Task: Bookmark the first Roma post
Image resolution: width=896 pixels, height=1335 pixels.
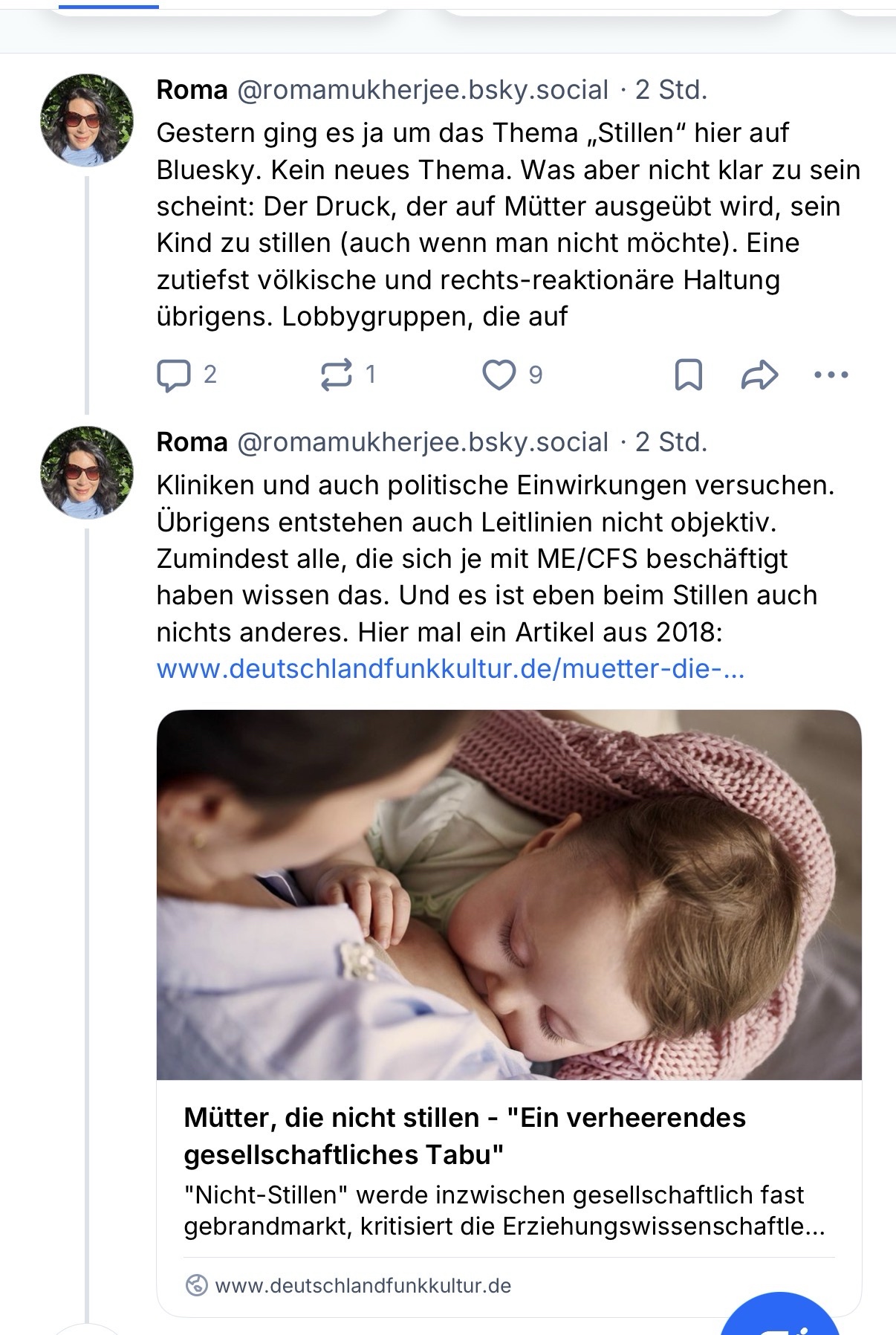Action: point(688,375)
